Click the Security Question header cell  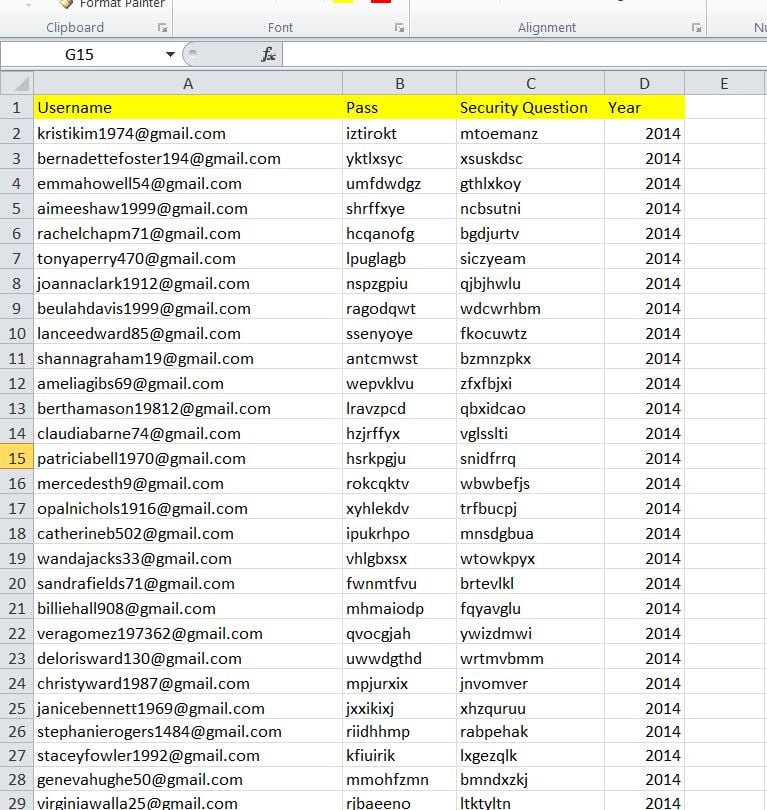pos(530,107)
